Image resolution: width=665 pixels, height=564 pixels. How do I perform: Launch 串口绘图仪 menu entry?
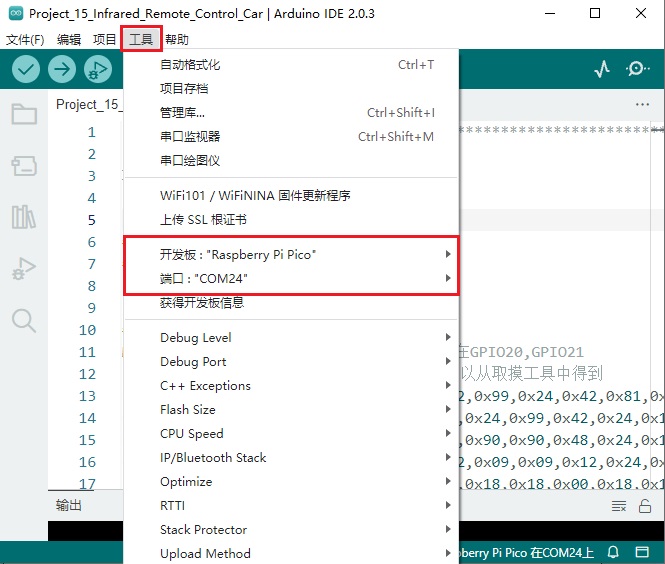pyautogui.click(x=291, y=161)
